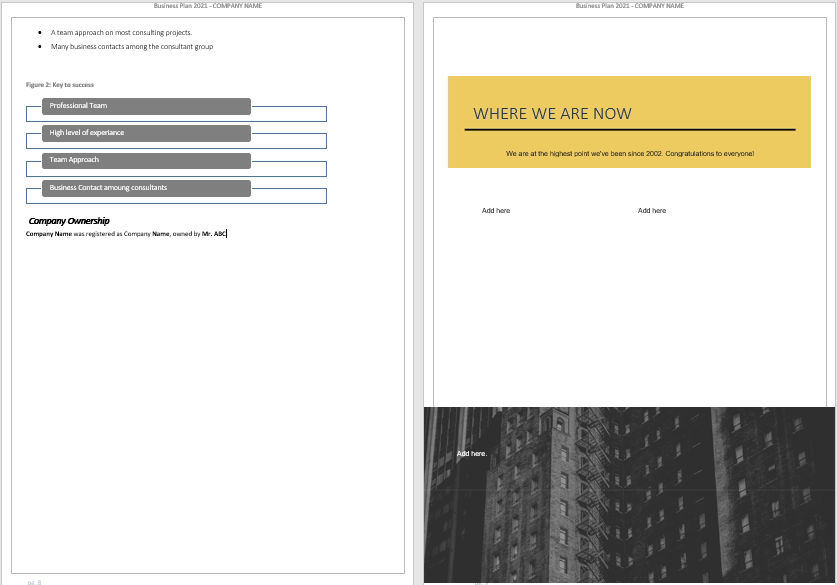
Task: Click the right page header text
Action: (x=629, y=6)
